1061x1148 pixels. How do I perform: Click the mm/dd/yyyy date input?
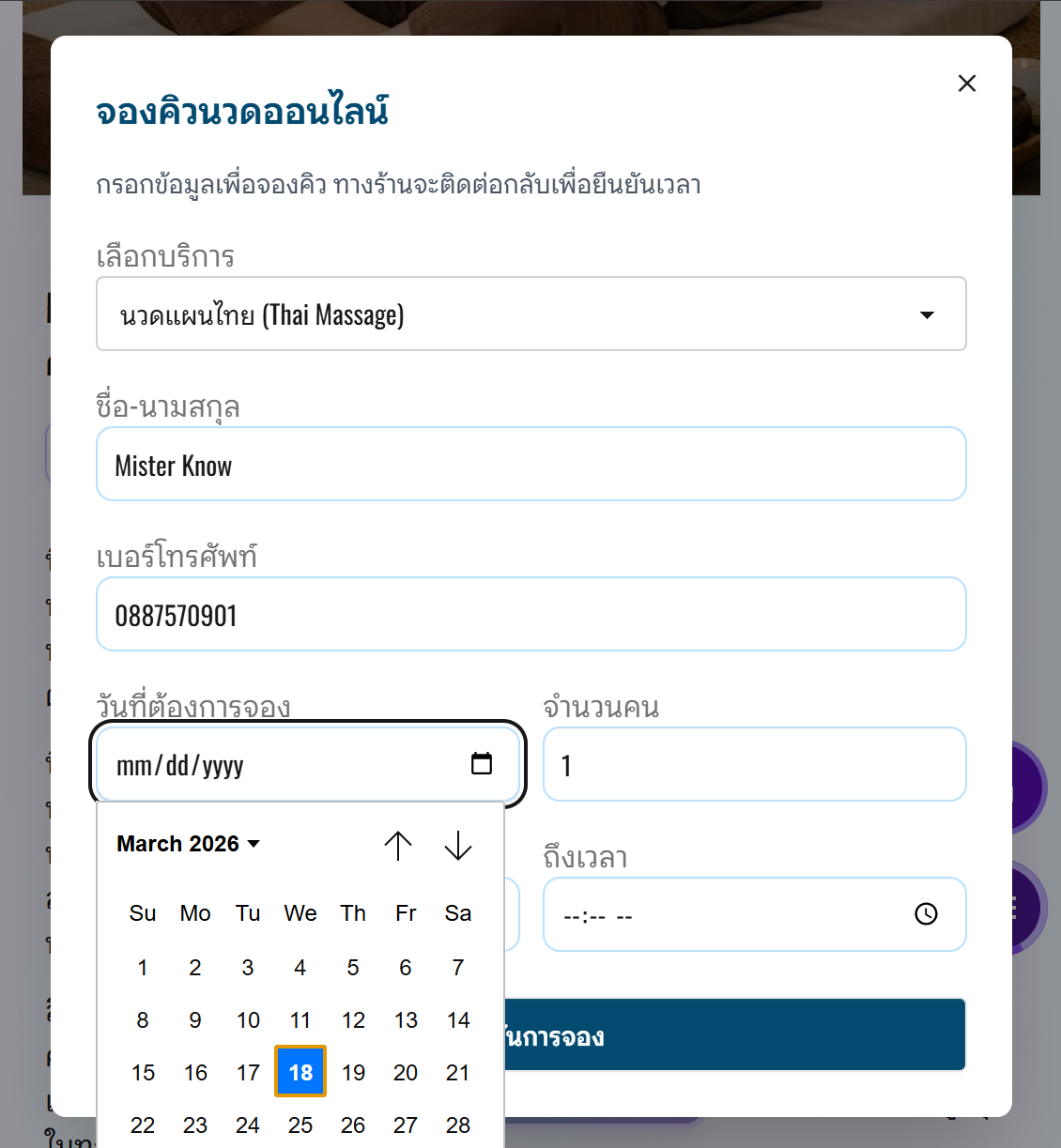[x=282, y=765]
